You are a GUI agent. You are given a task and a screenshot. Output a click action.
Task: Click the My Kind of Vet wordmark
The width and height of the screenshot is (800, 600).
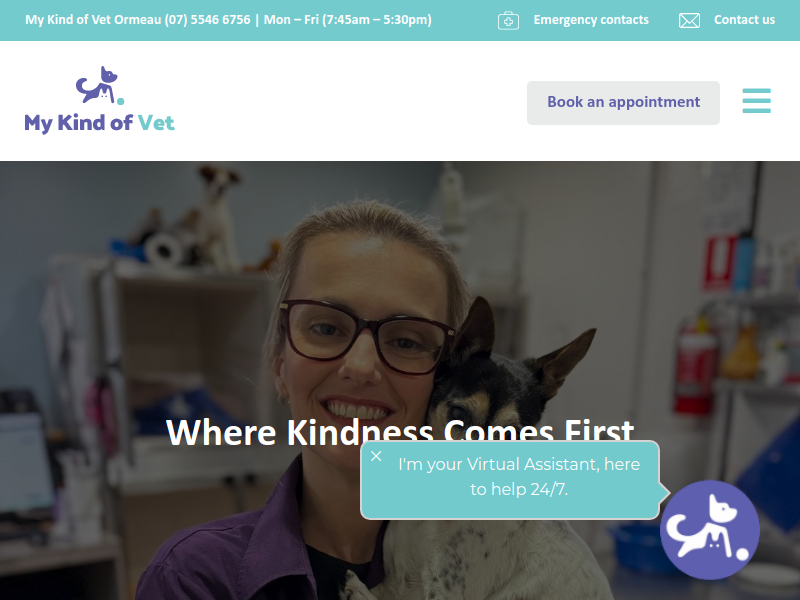tap(99, 123)
